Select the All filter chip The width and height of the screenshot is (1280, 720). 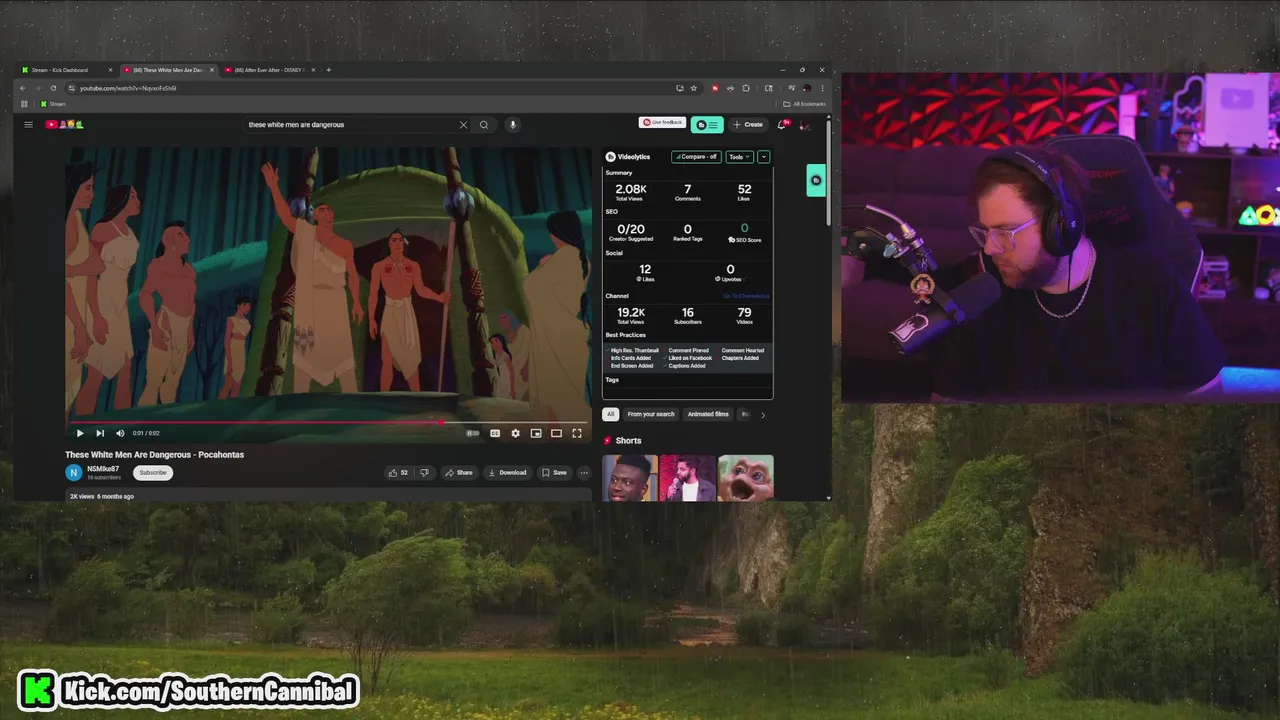pos(610,414)
